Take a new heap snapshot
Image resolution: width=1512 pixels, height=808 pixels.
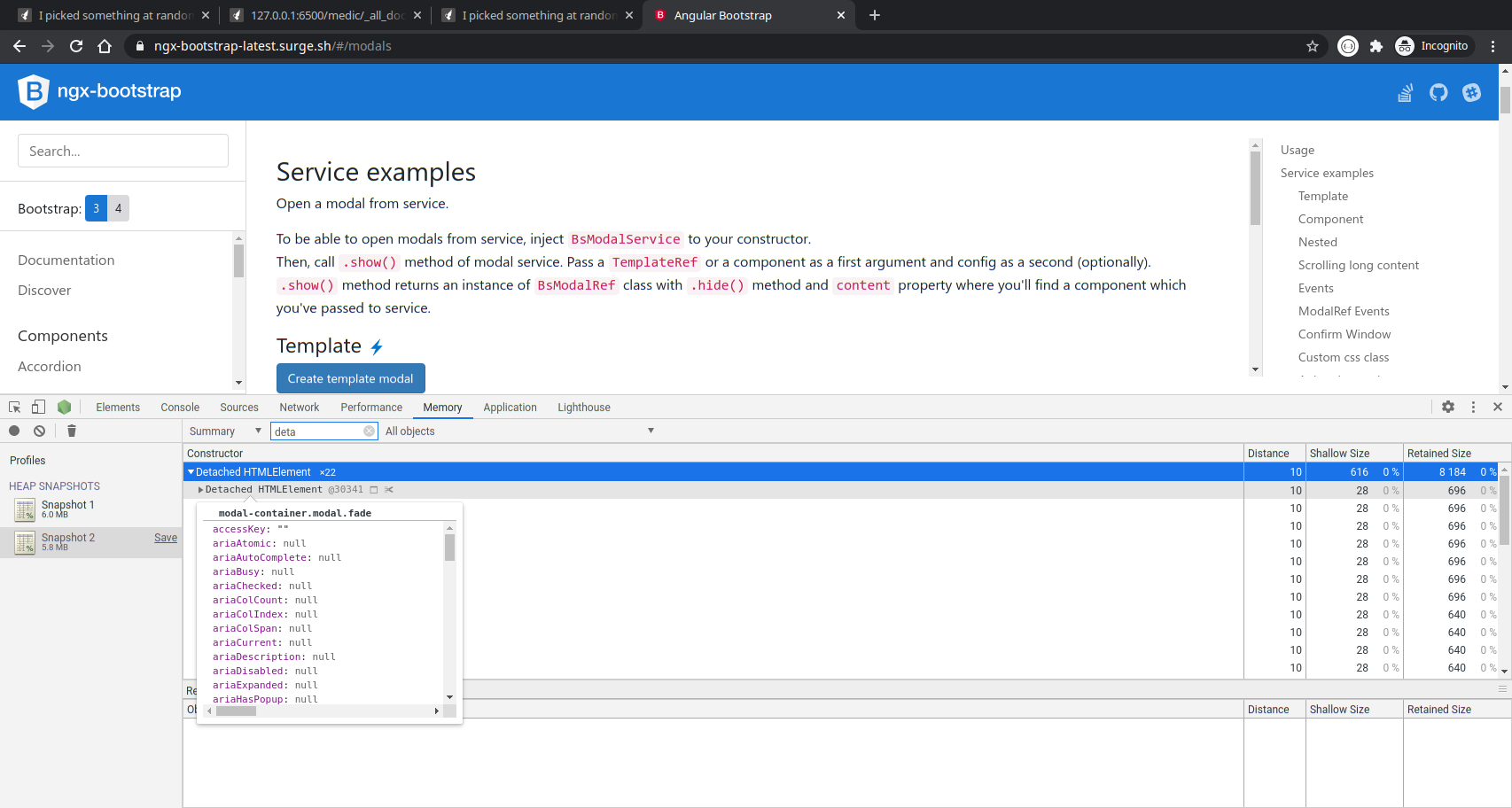[14, 431]
